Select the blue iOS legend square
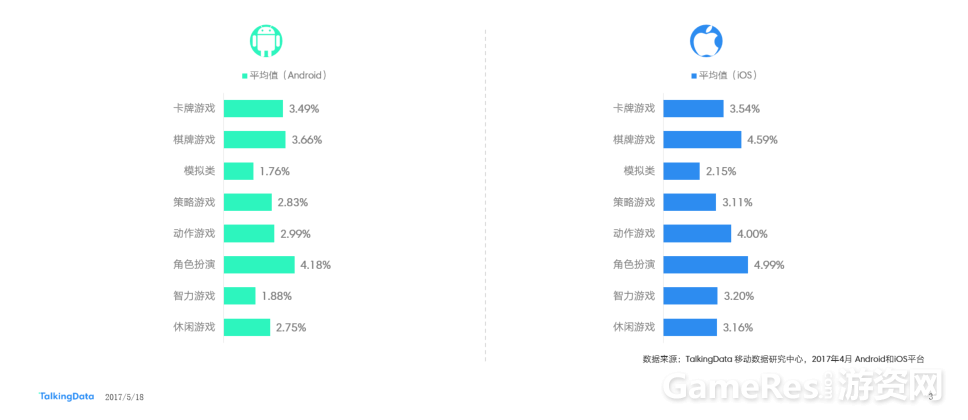 (694, 75)
